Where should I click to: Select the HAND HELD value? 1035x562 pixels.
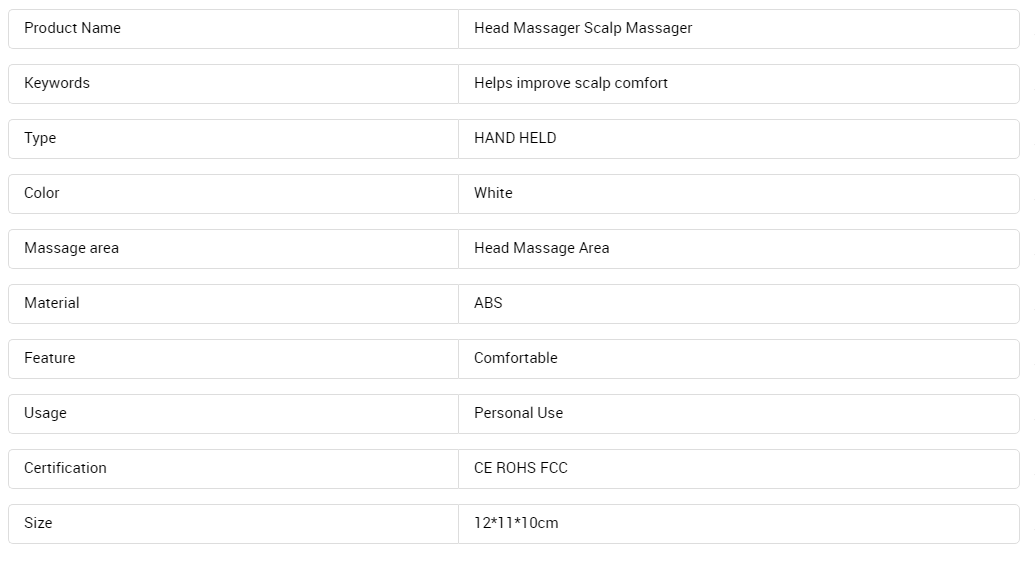tap(515, 138)
